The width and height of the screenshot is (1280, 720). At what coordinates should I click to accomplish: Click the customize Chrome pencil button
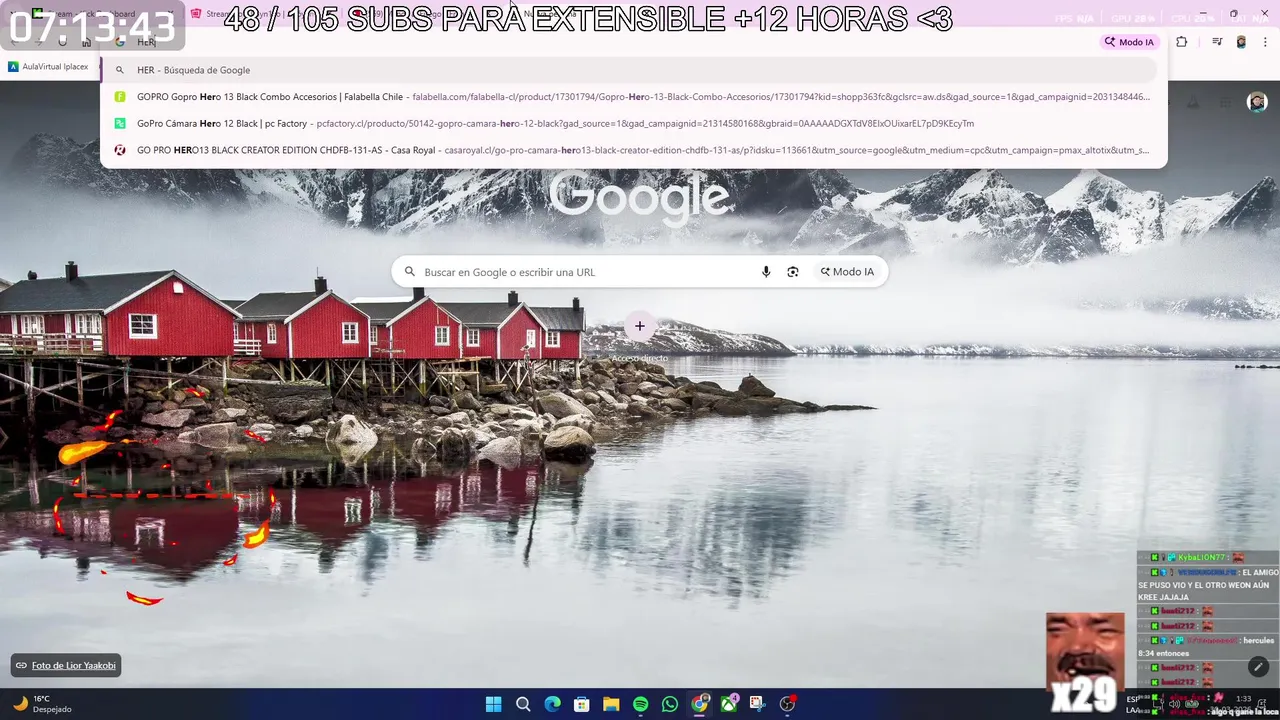click(1258, 666)
